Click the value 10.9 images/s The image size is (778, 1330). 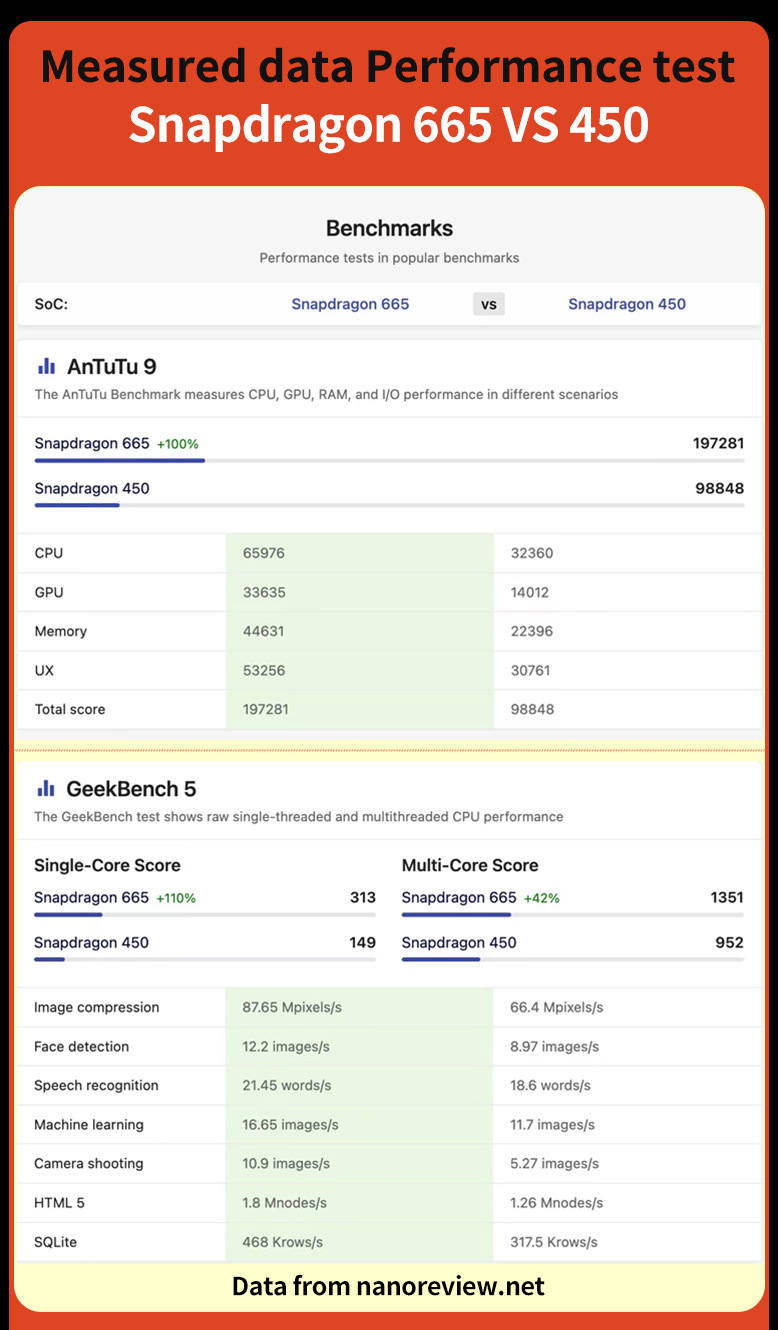[x=286, y=1163]
